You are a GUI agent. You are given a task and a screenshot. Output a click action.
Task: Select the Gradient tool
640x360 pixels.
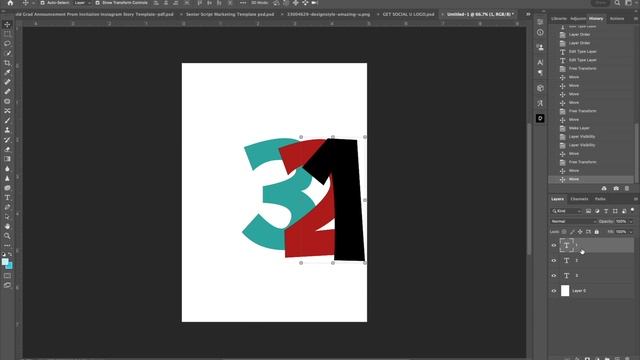coord(7,159)
